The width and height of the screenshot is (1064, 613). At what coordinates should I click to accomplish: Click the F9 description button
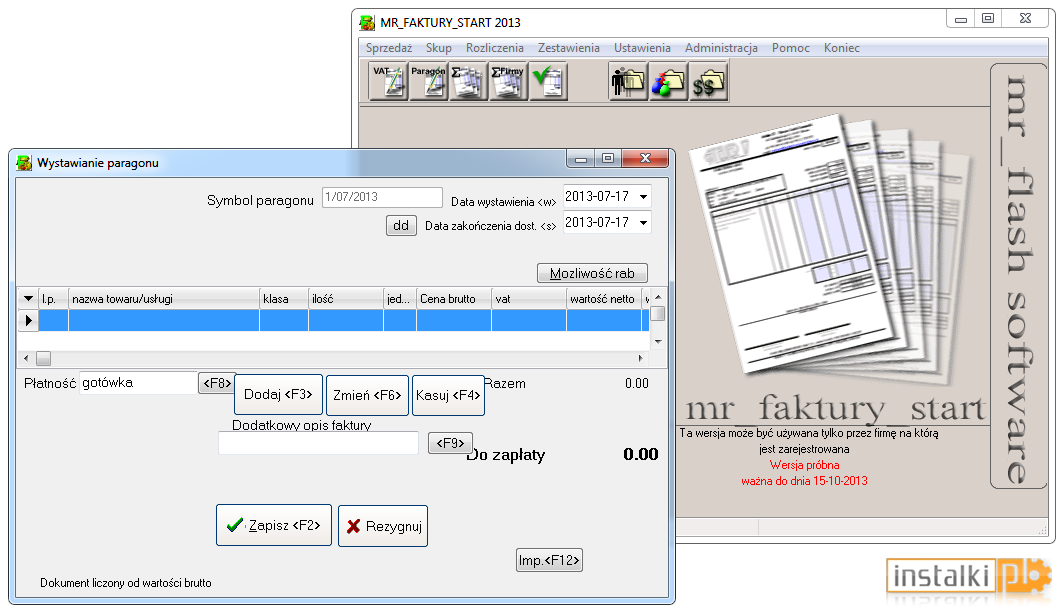[x=450, y=443]
